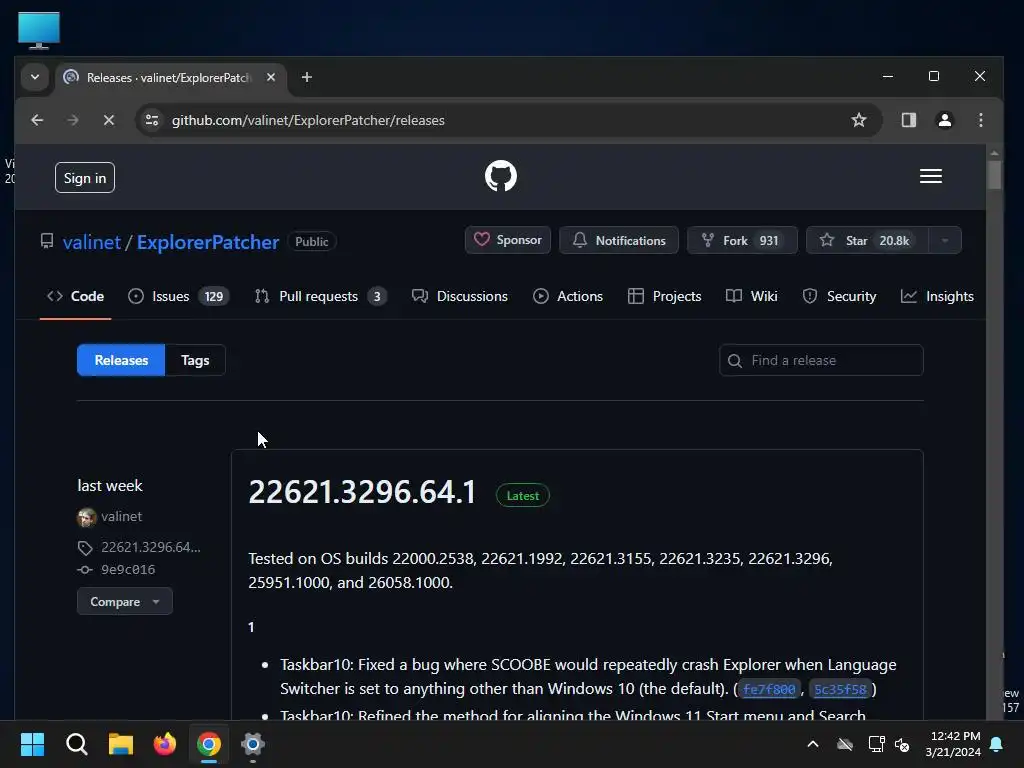Screen dimensions: 1024x768
Task: Click the Latest badge
Action: pos(522,496)
